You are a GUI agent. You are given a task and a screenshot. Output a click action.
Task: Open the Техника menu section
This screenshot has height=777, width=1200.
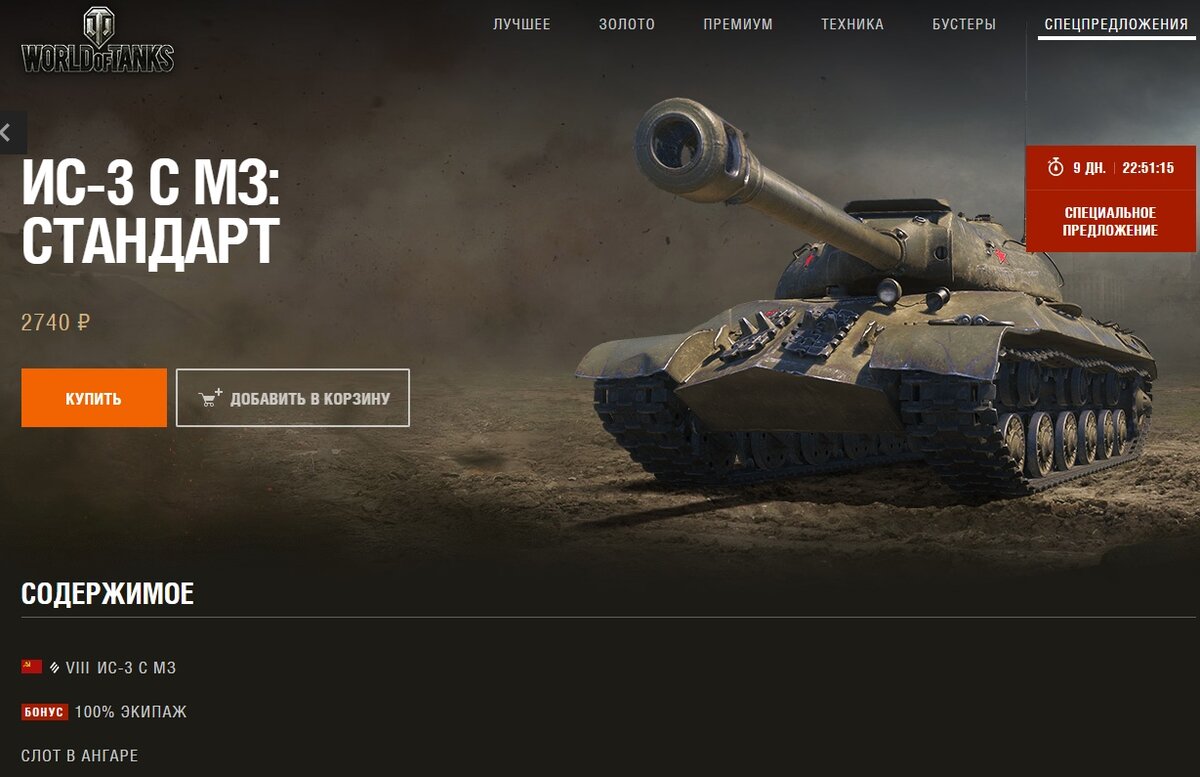pos(852,24)
